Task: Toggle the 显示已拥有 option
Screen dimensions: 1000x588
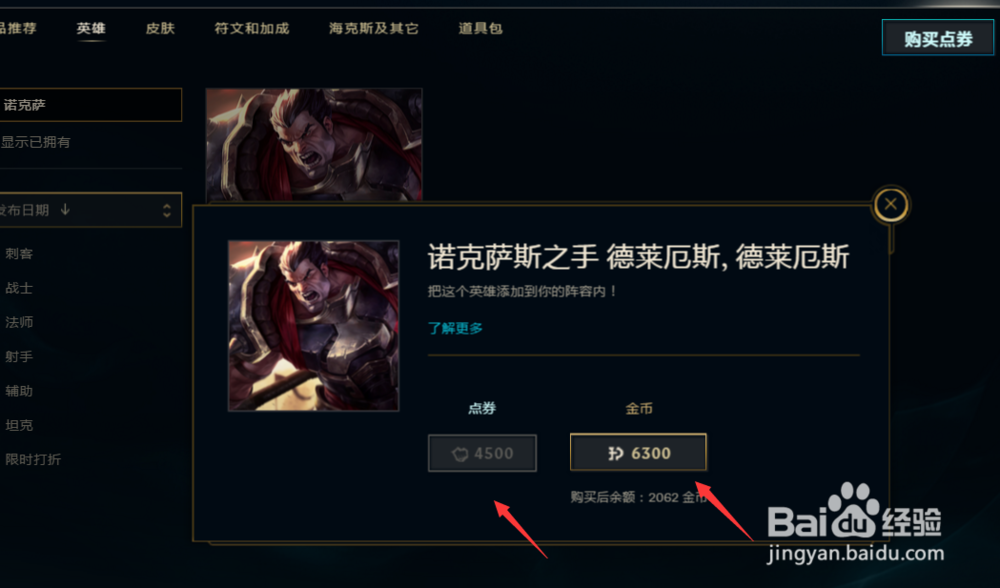Action: (35, 142)
